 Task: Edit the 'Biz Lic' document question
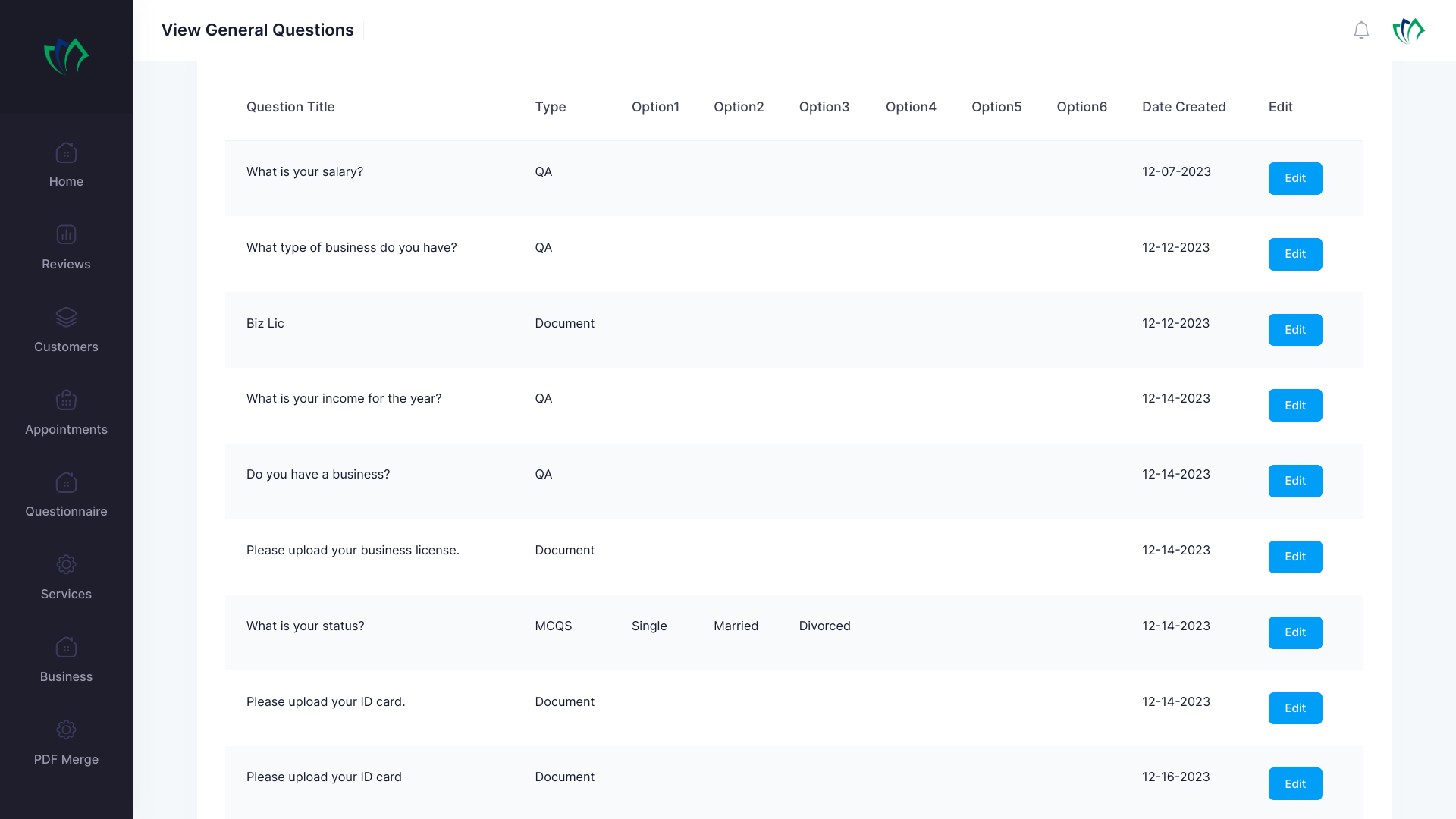click(x=1294, y=330)
